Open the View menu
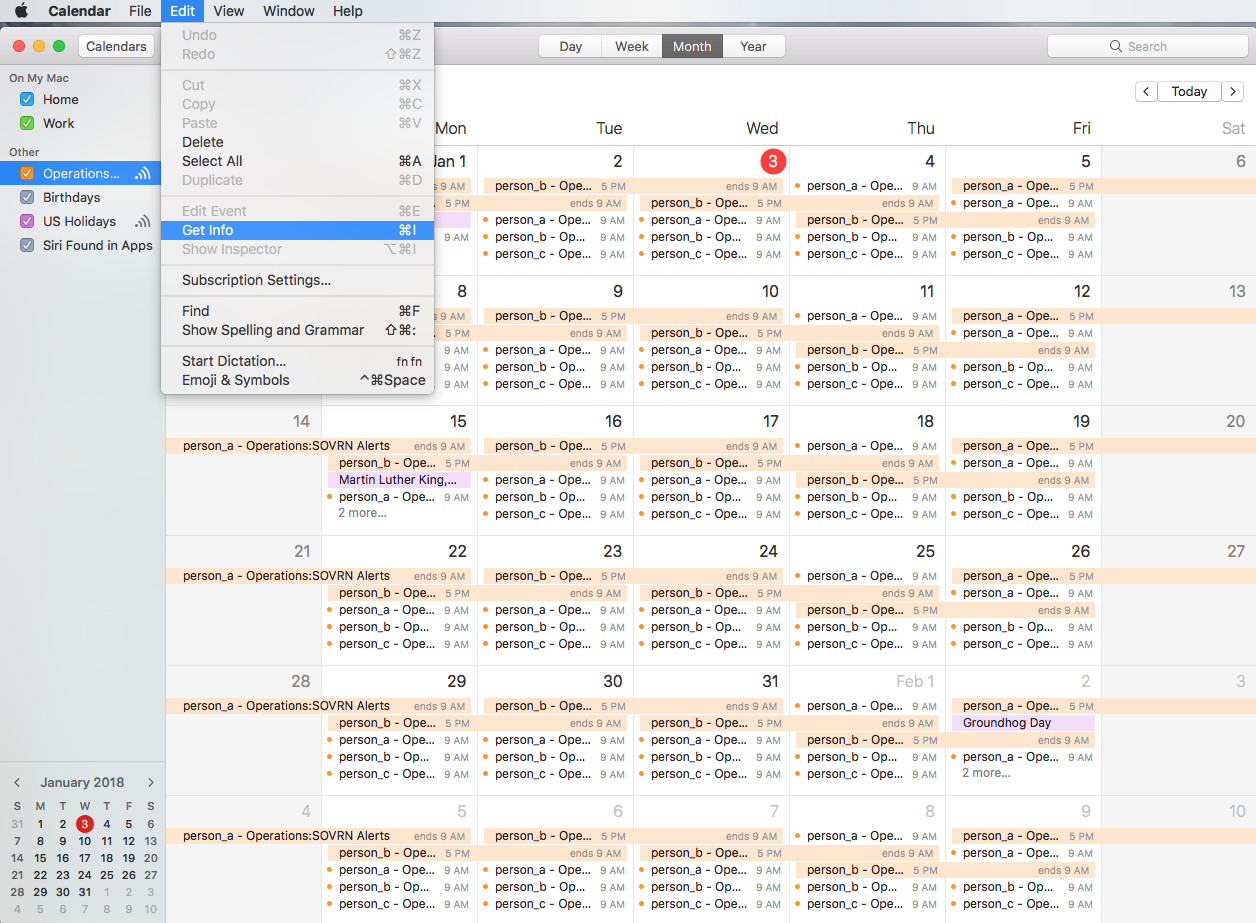 [x=228, y=11]
